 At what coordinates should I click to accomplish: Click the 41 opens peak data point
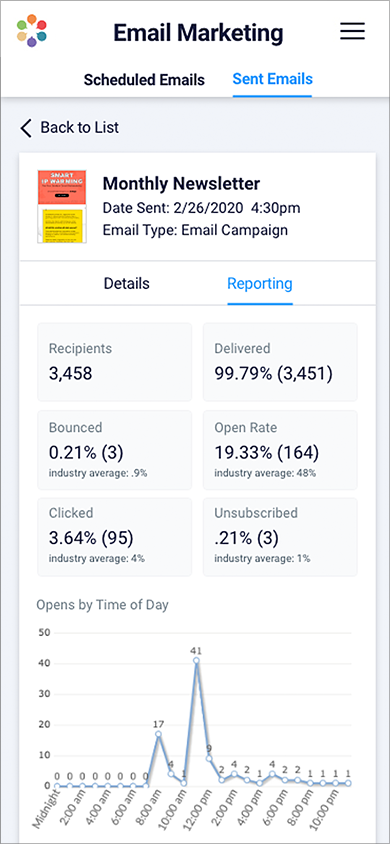click(x=196, y=660)
